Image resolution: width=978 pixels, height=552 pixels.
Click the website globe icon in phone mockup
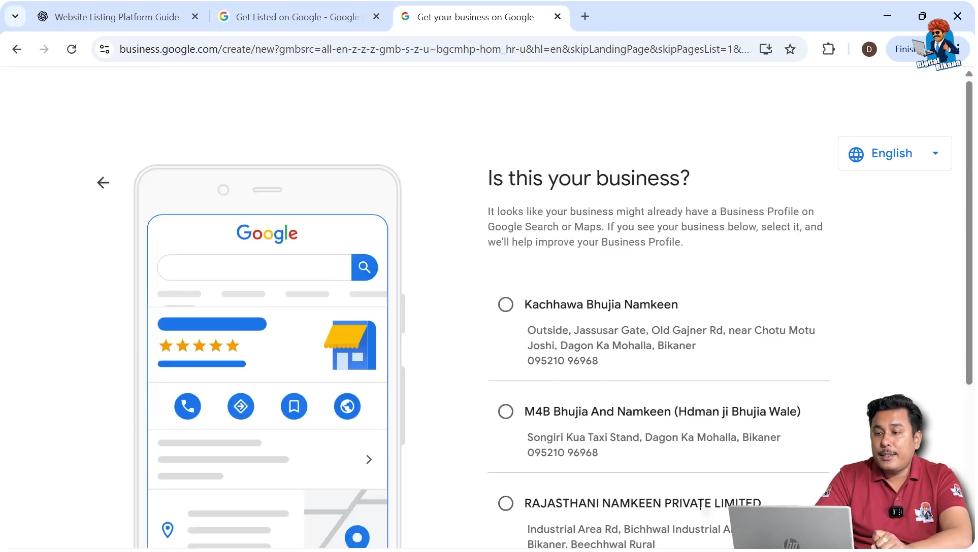click(x=347, y=407)
